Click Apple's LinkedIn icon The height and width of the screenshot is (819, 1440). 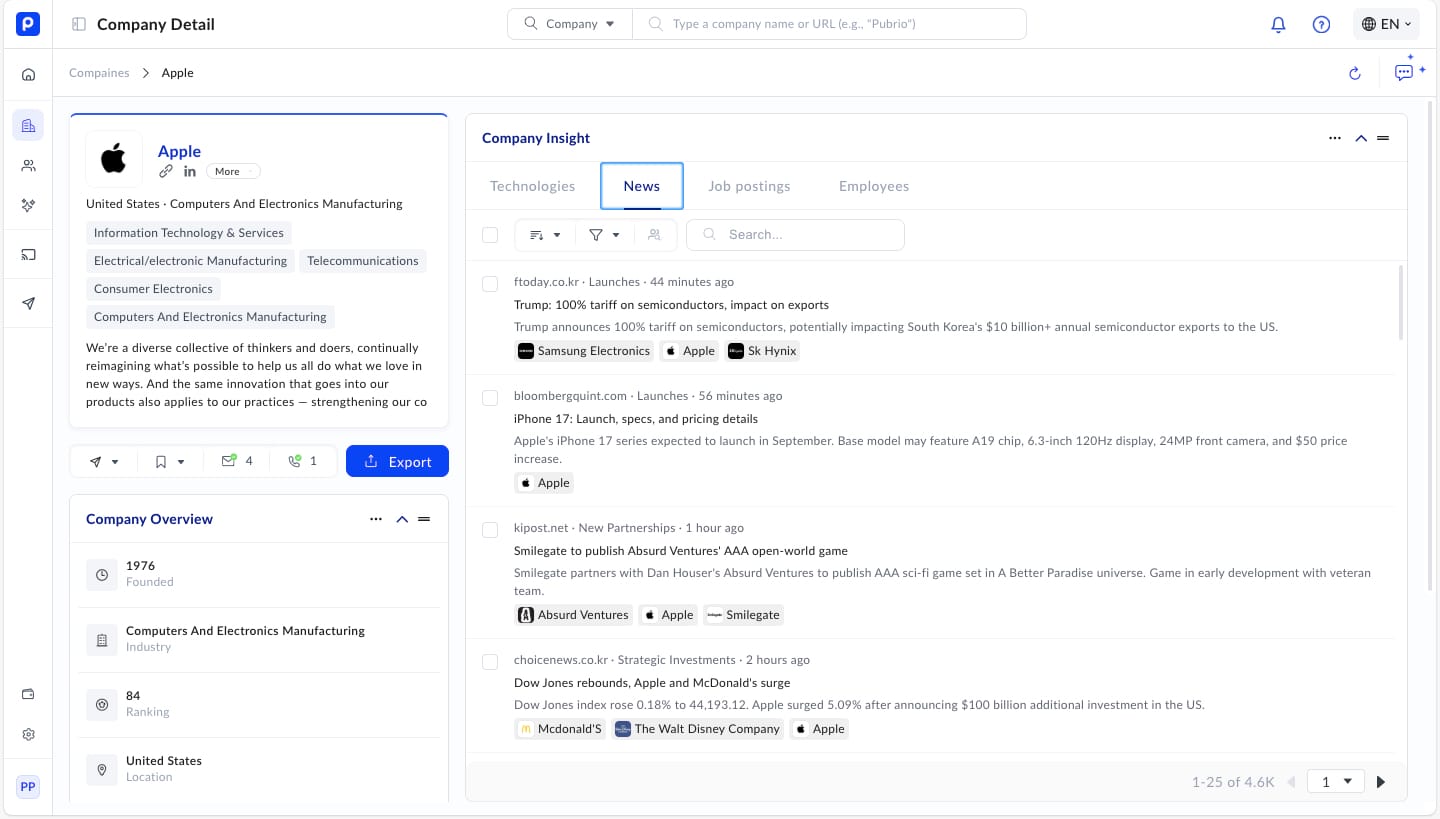coord(190,171)
